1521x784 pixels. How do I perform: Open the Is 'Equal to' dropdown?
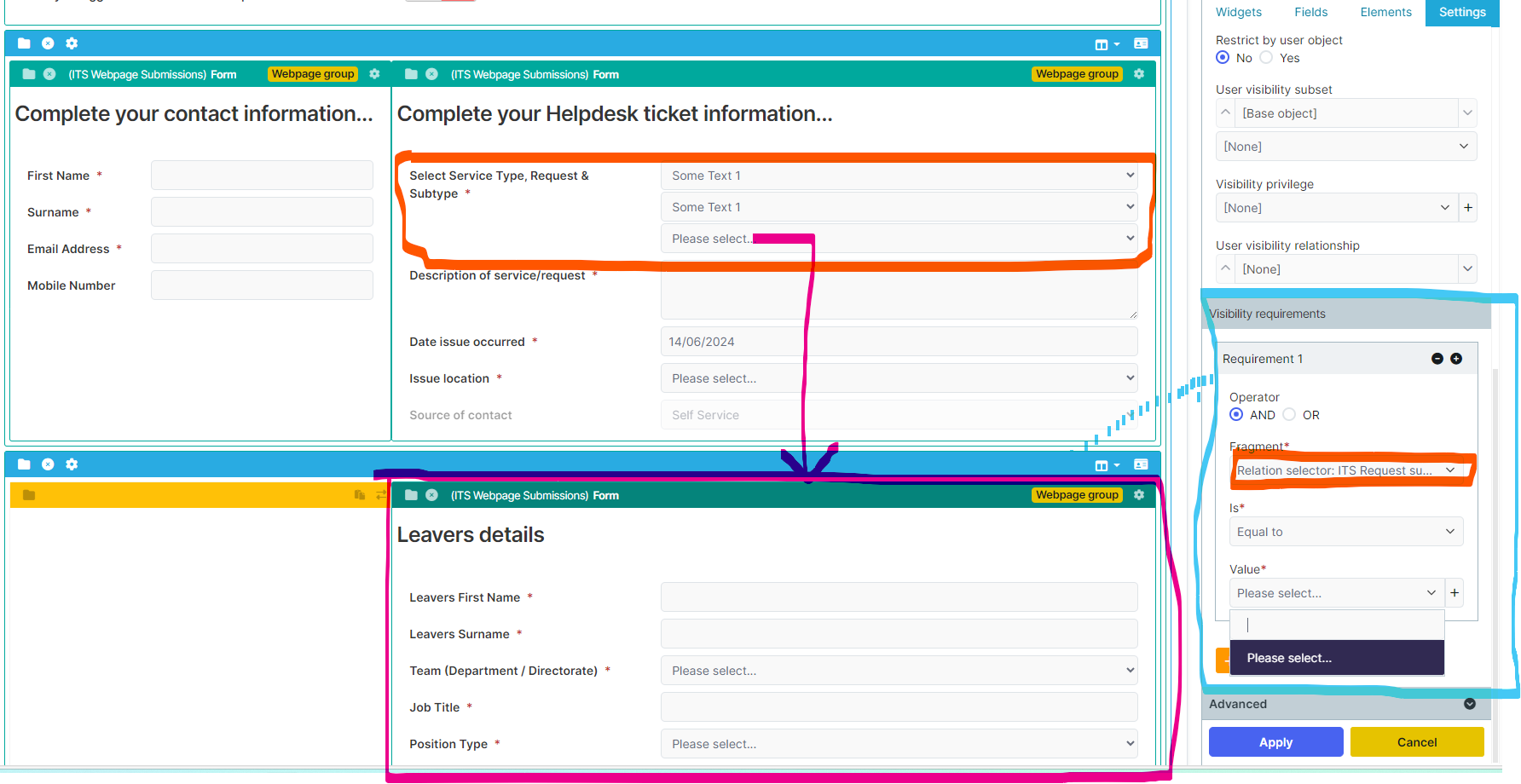tap(1346, 532)
